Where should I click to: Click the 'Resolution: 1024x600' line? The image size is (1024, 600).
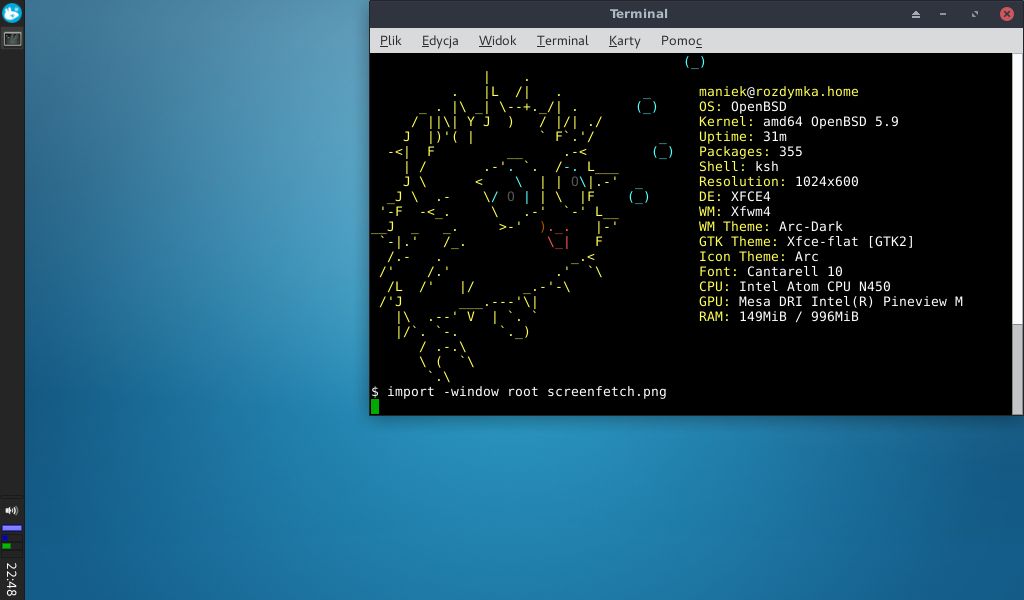click(778, 182)
